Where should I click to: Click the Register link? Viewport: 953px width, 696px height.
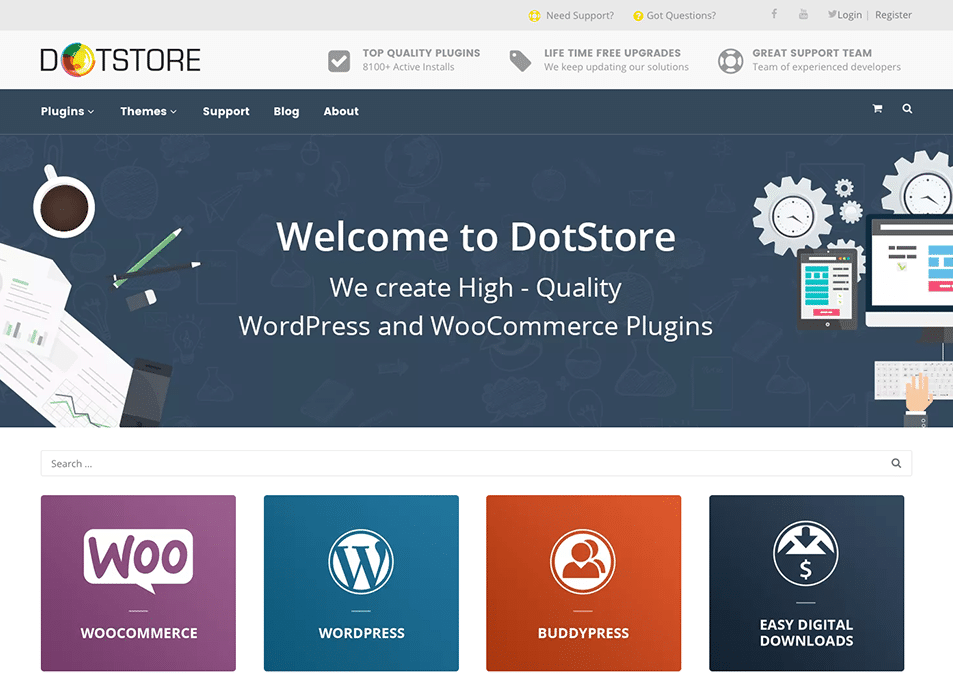893,14
